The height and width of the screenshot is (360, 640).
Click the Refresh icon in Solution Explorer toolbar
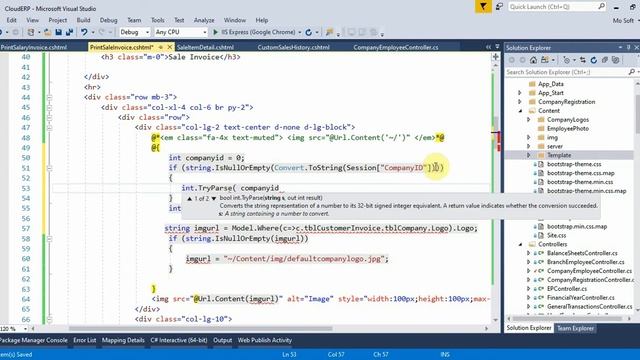(x=593, y=60)
